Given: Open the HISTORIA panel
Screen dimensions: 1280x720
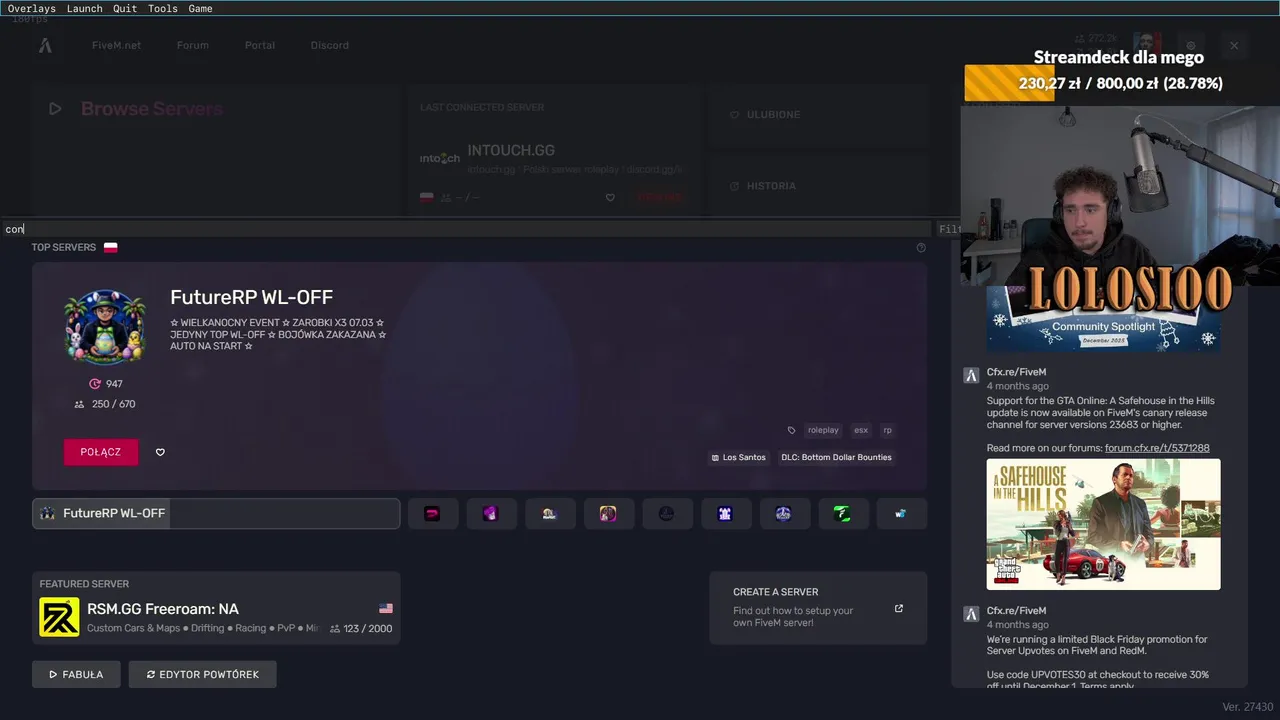Looking at the screenshot, I should 819,186.
